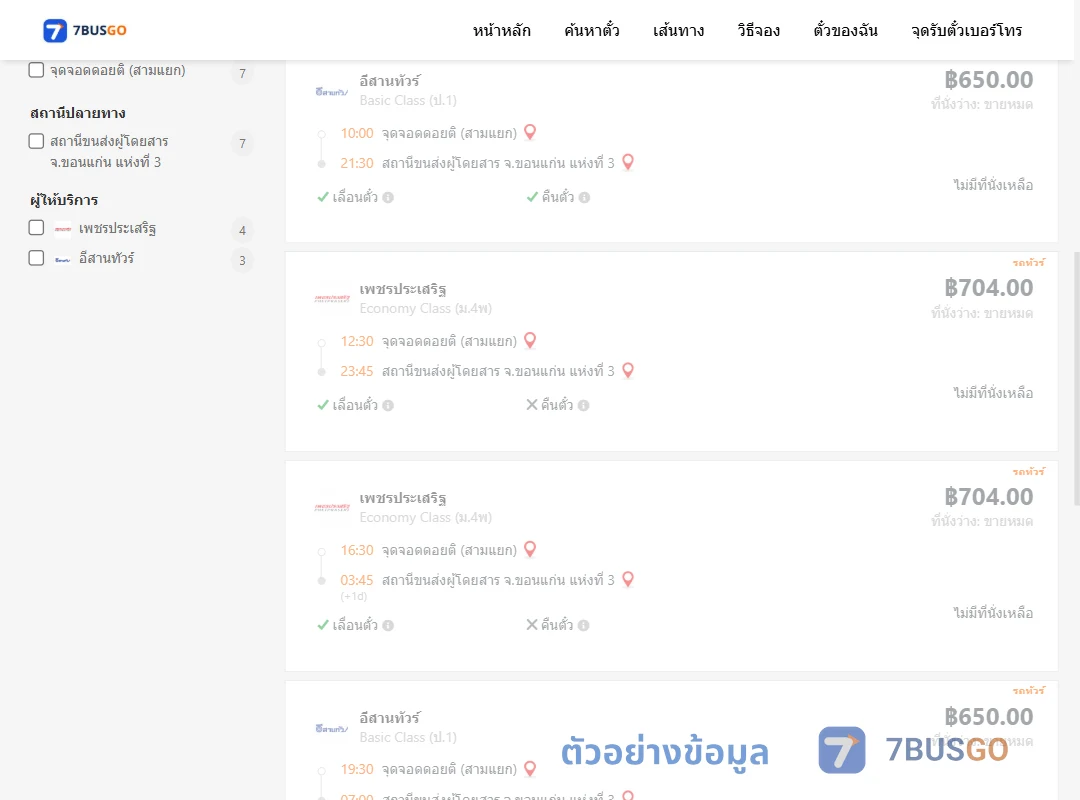Tick the จุดจอดดอยติ (สามแยก) origin checkbox
This screenshot has height=800, width=1080.
(x=37, y=70)
